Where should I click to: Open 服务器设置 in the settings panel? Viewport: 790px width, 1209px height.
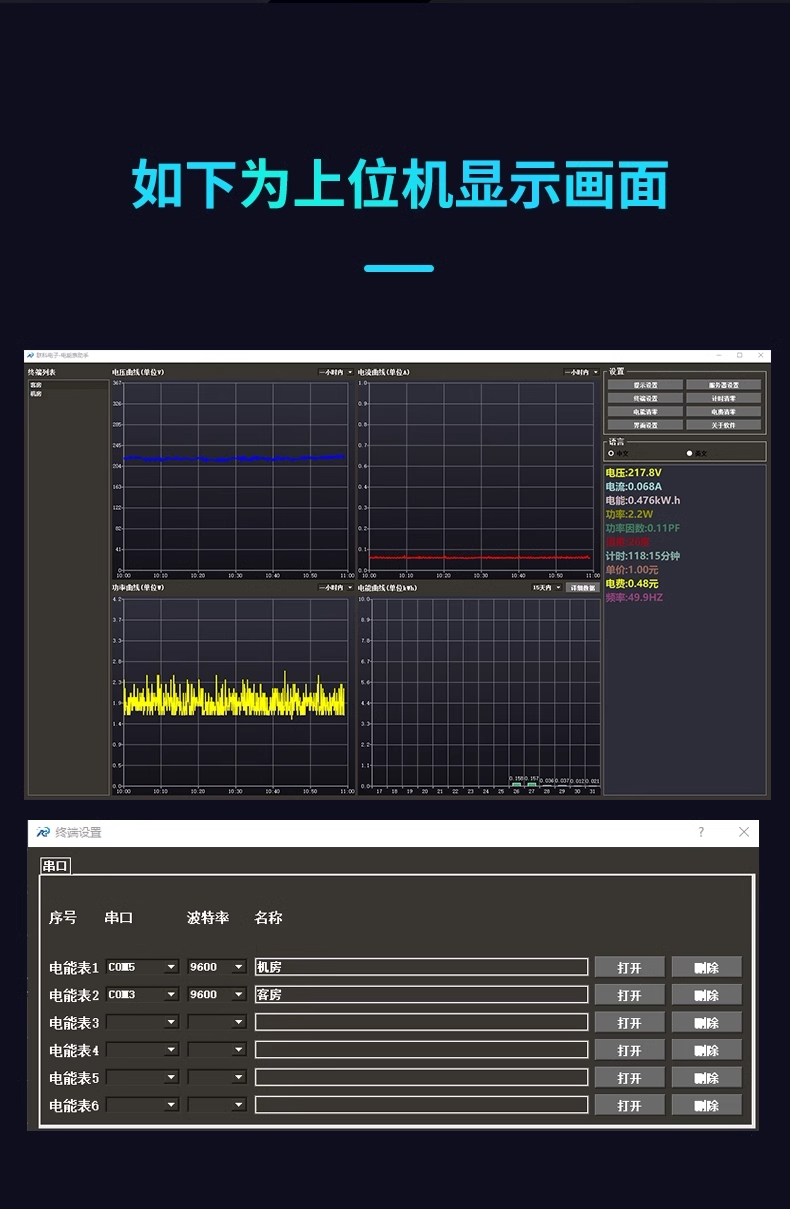coord(723,385)
